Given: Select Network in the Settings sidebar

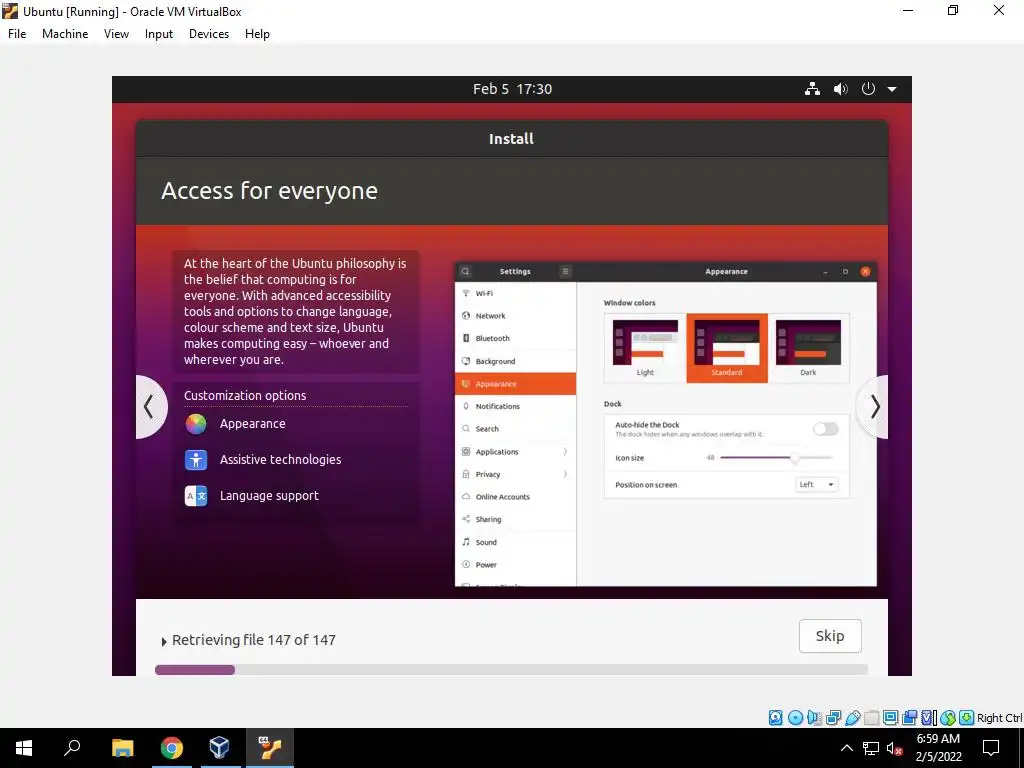Looking at the screenshot, I should pyautogui.click(x=515, y=316).
